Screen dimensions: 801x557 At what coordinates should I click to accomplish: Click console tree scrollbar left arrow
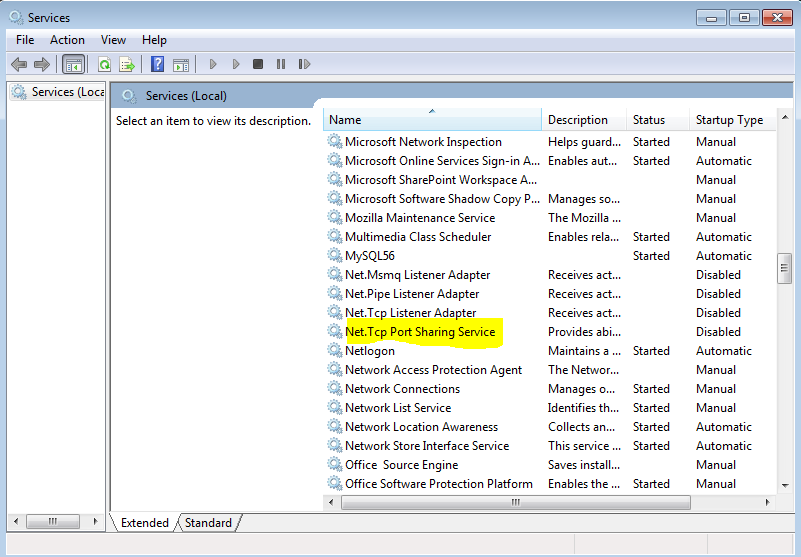16,521
